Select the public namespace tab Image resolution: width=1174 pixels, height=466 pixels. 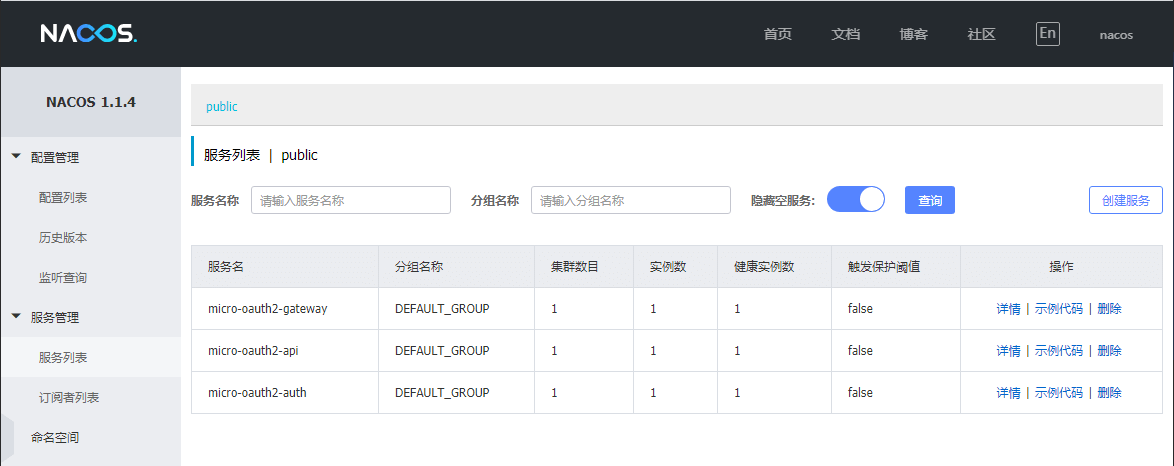coord(222,106)
